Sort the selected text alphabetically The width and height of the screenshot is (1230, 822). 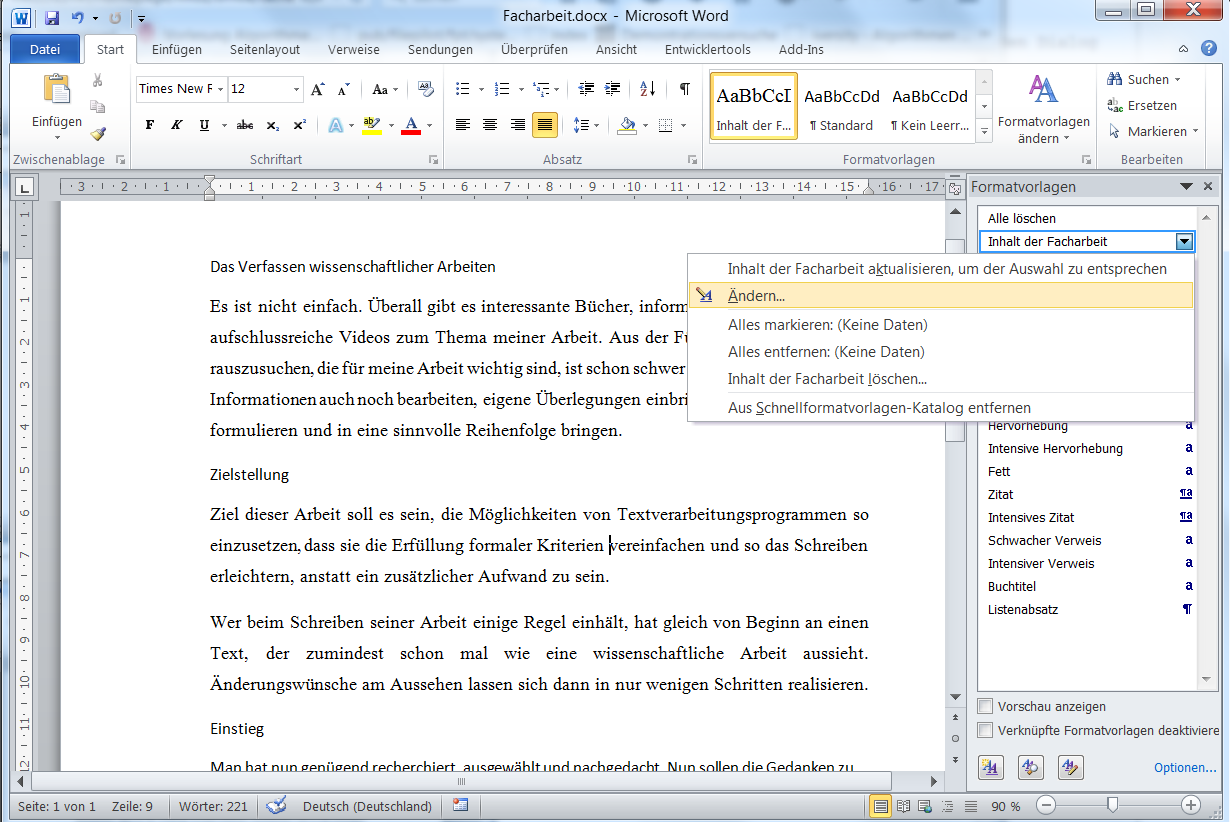[x=650, y=89]
